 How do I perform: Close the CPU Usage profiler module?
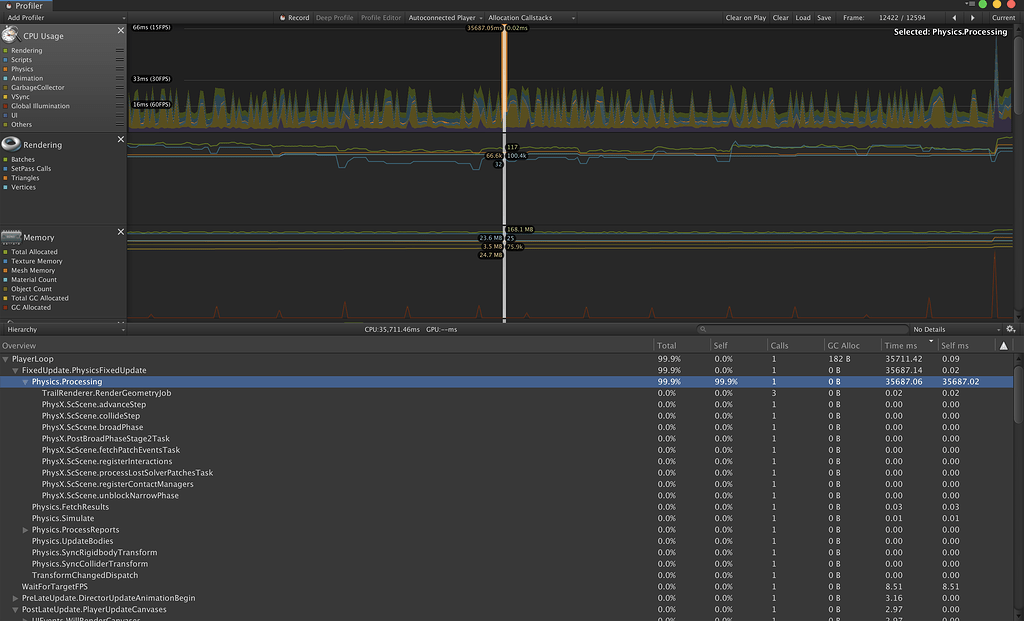coord(120,30)
